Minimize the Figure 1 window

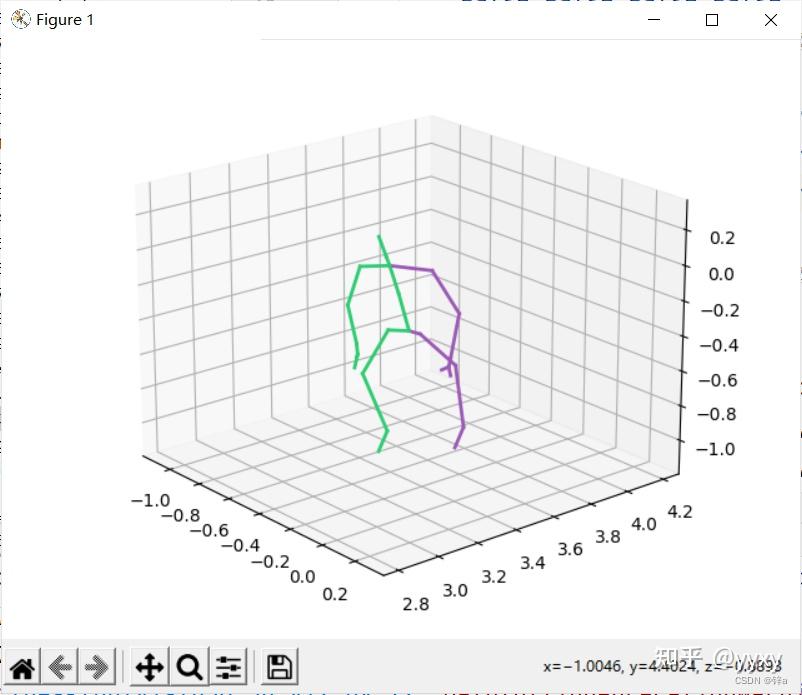click(x=654, y=20)
